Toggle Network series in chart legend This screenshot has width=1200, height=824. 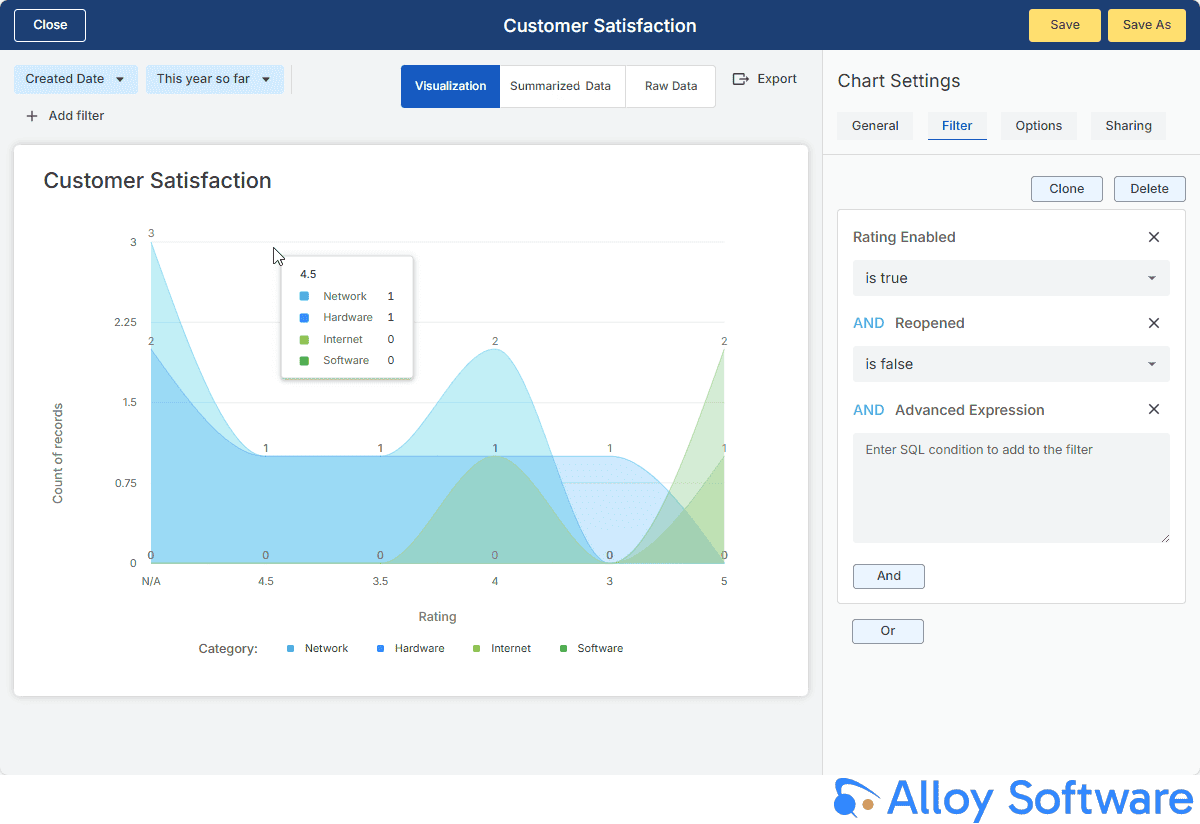(318, 648)
